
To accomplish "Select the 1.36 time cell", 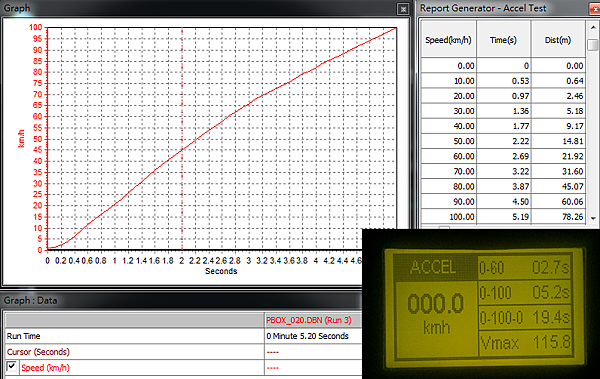I will [x=504, y=111].
